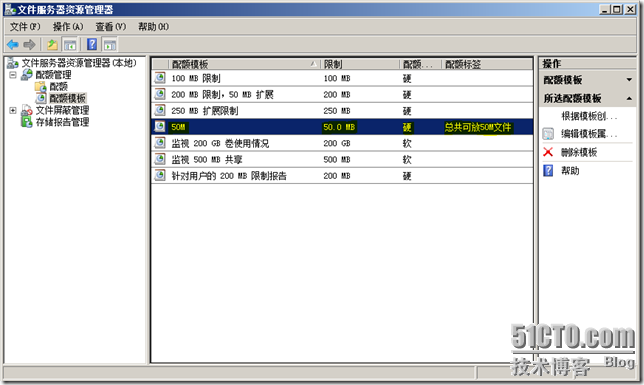The image size is (644, 385).
Task: Click the 配额 folder icon in tree
Action: [x=40, y=86]
